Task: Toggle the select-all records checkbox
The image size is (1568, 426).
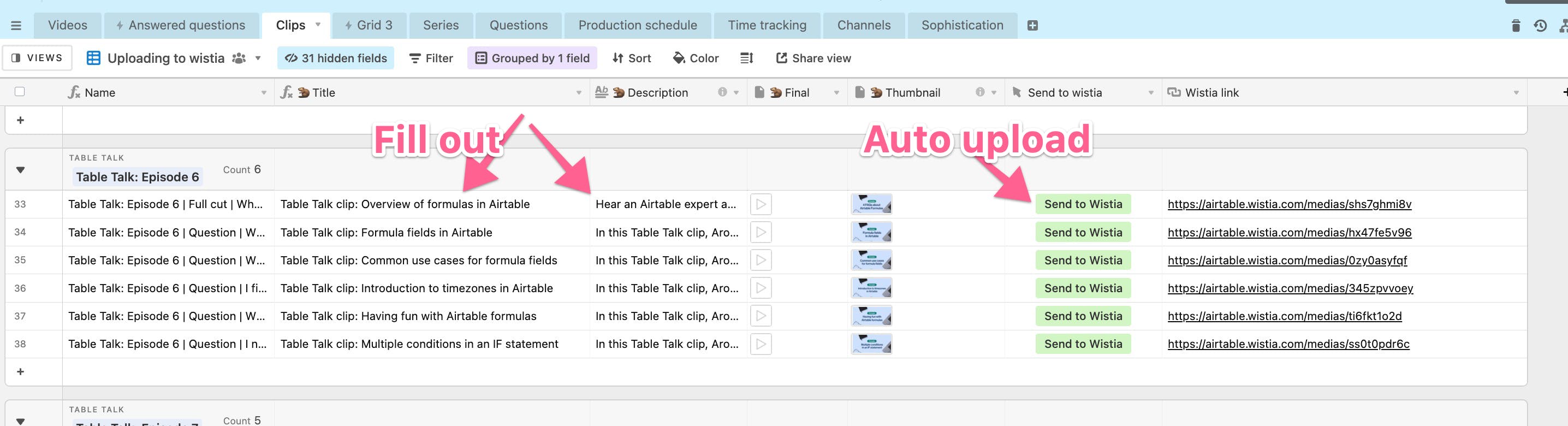Action: tap(20, 92)
